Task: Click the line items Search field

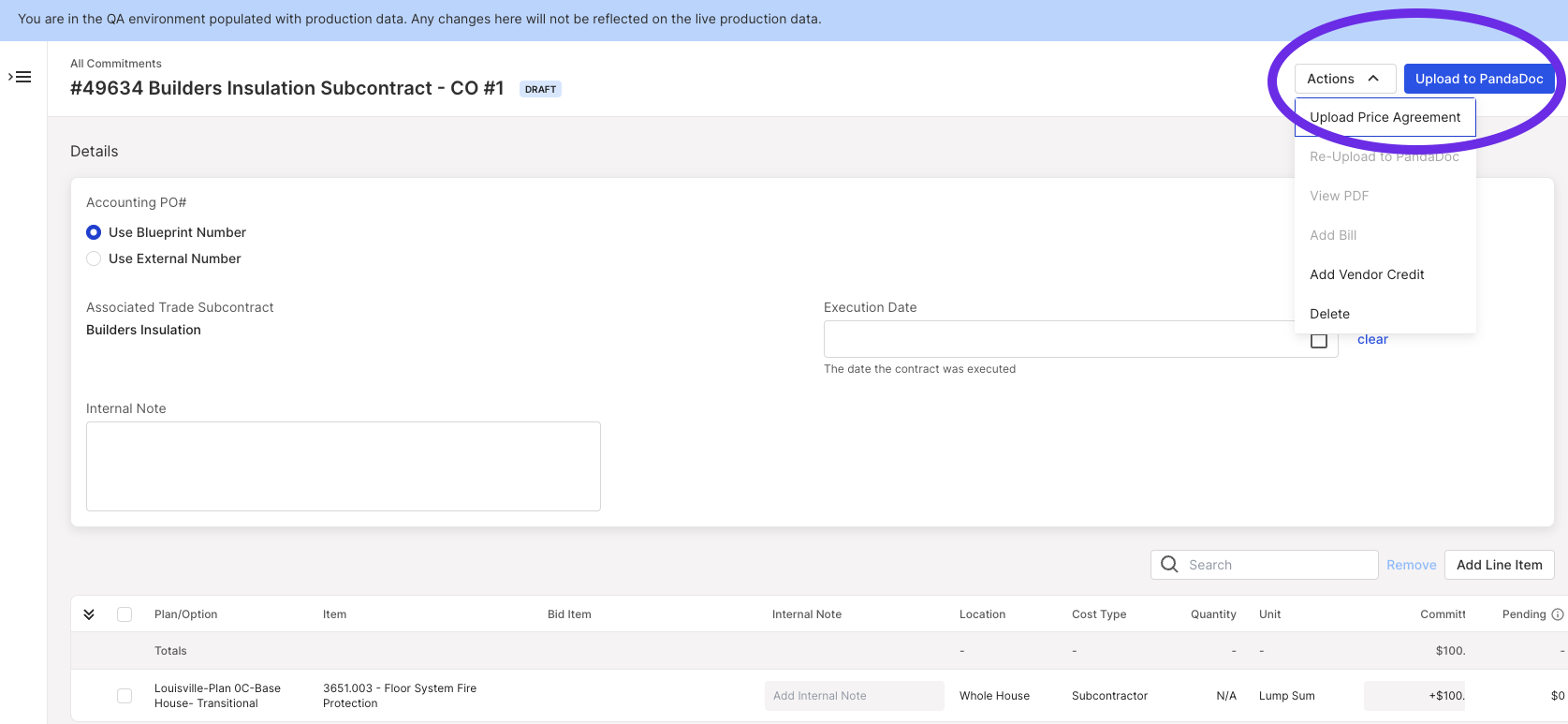Action: coord(1265,565)
